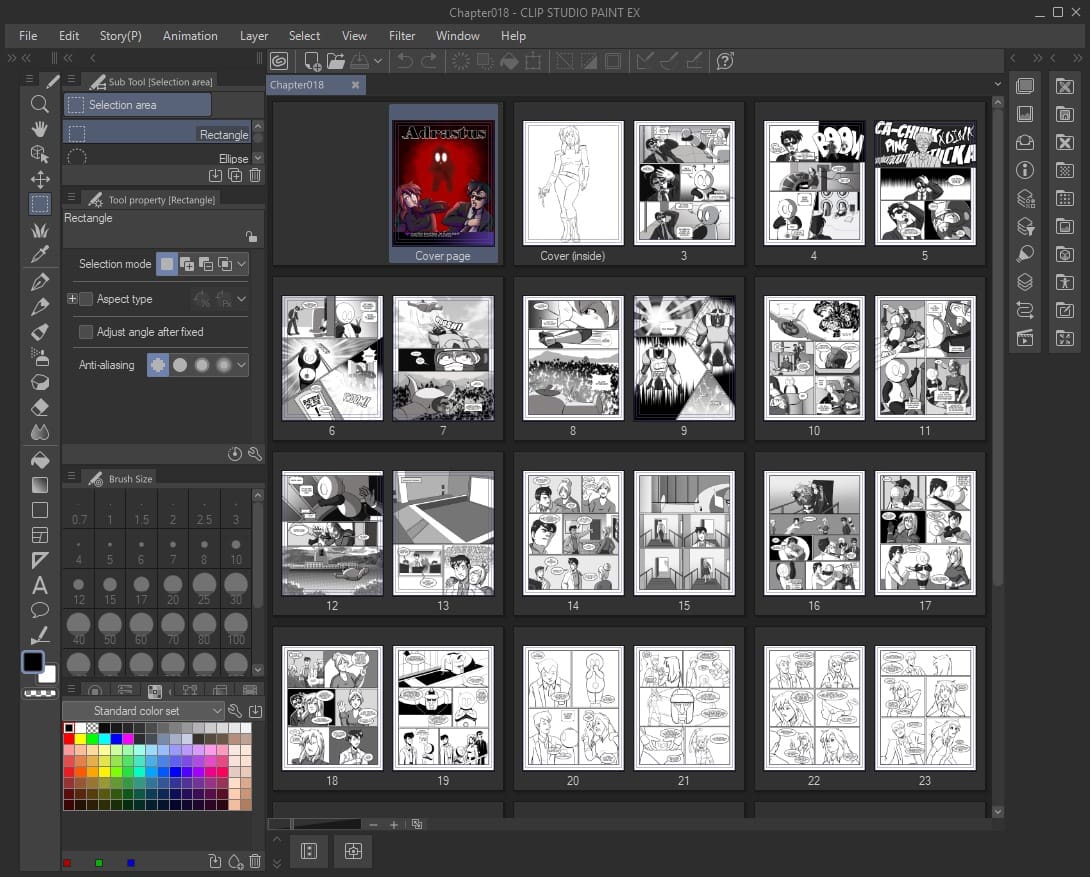
Task: Select the Text tool
Action: click(x=39, y=586)
